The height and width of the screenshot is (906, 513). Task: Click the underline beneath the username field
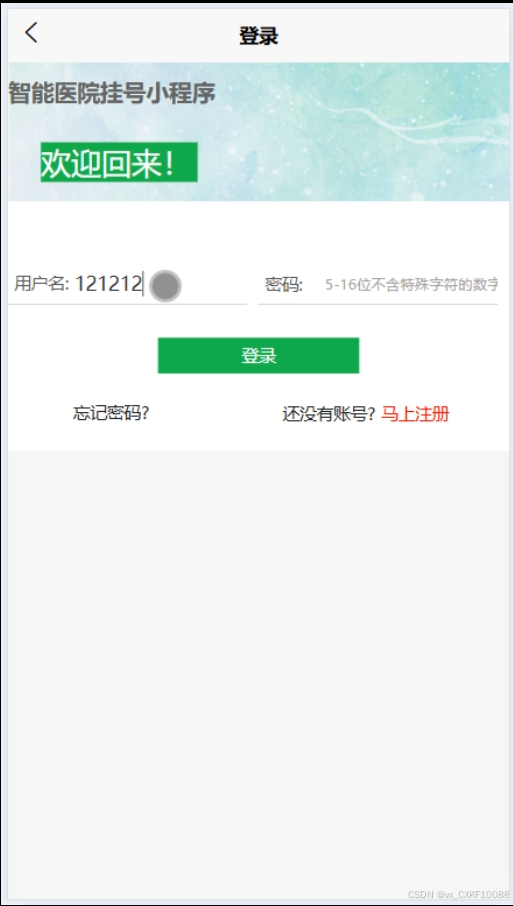tap(127, 303)
